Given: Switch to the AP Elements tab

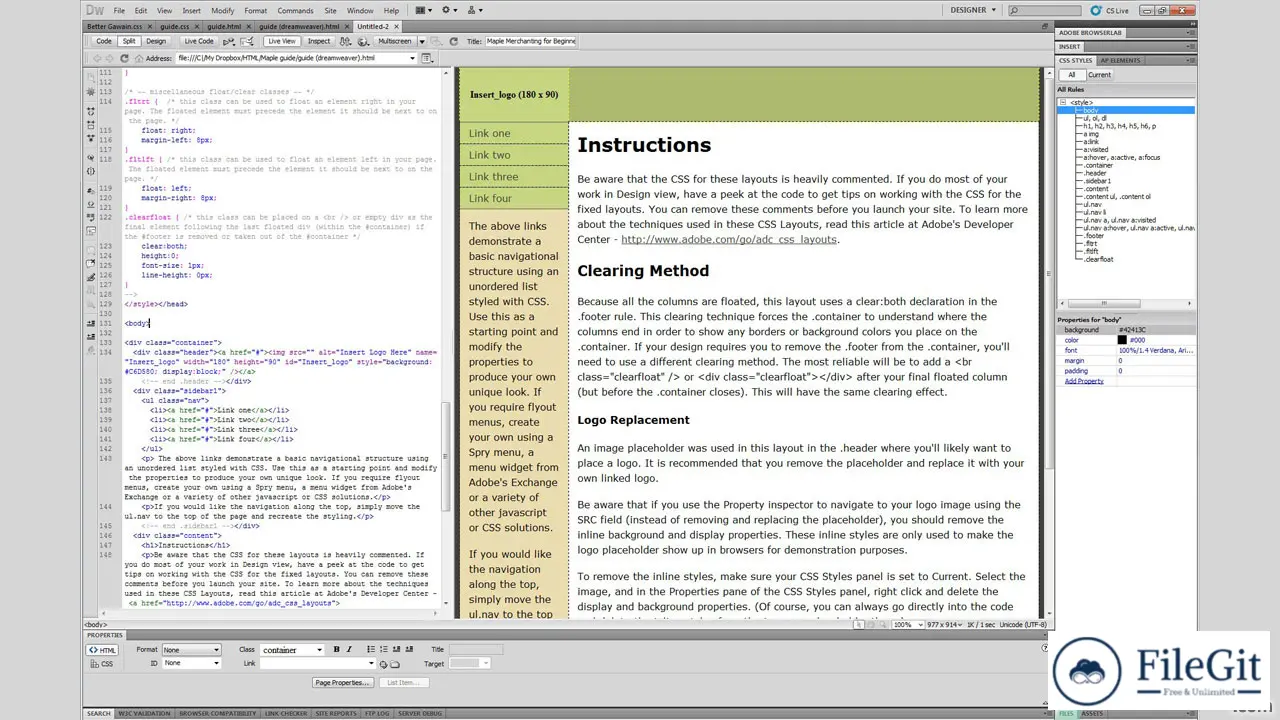Looking at the screenshot, I should tap(1121, 60).
